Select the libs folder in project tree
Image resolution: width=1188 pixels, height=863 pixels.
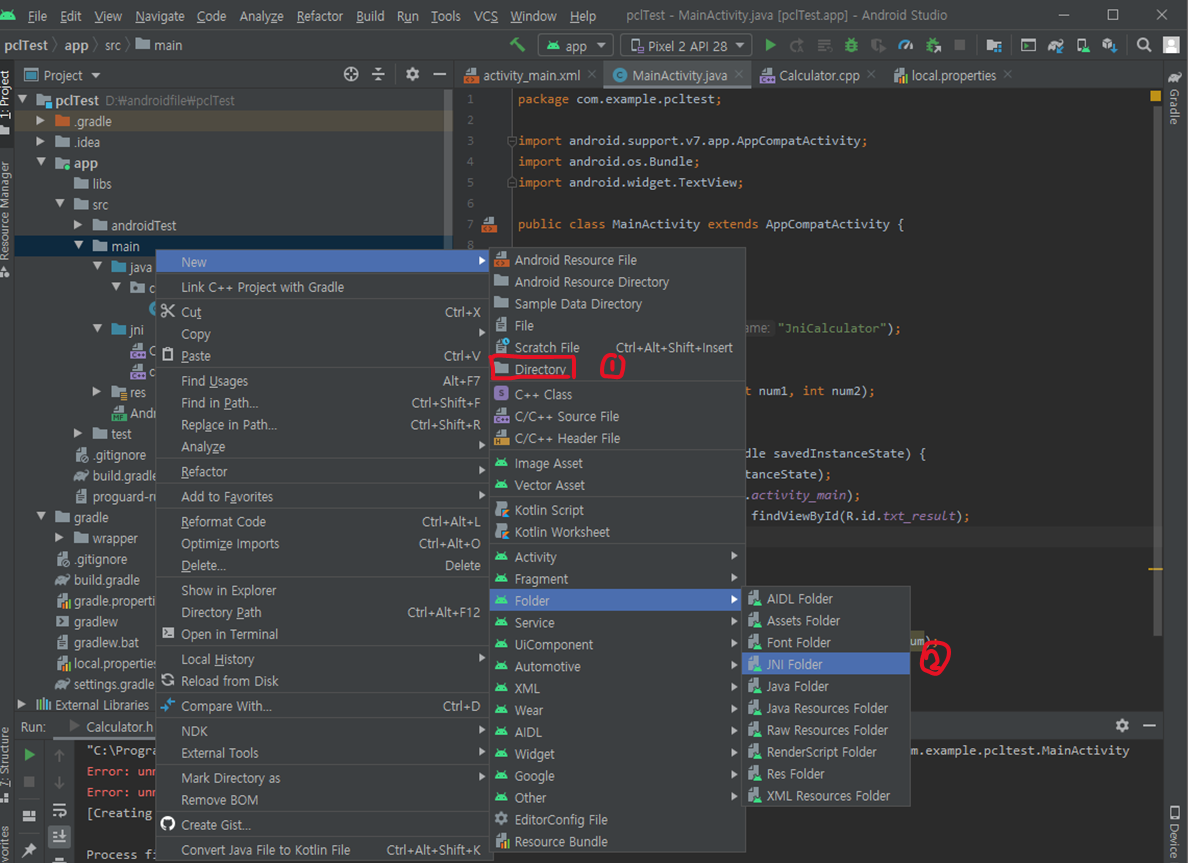[x=93, y=183]
